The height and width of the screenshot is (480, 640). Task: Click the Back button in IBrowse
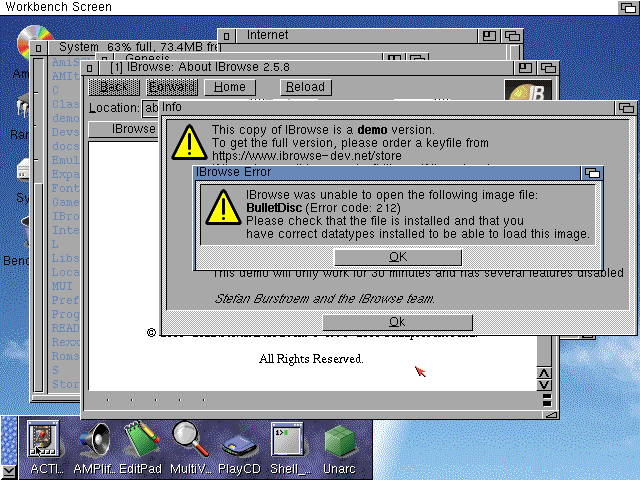pos(114,87)
